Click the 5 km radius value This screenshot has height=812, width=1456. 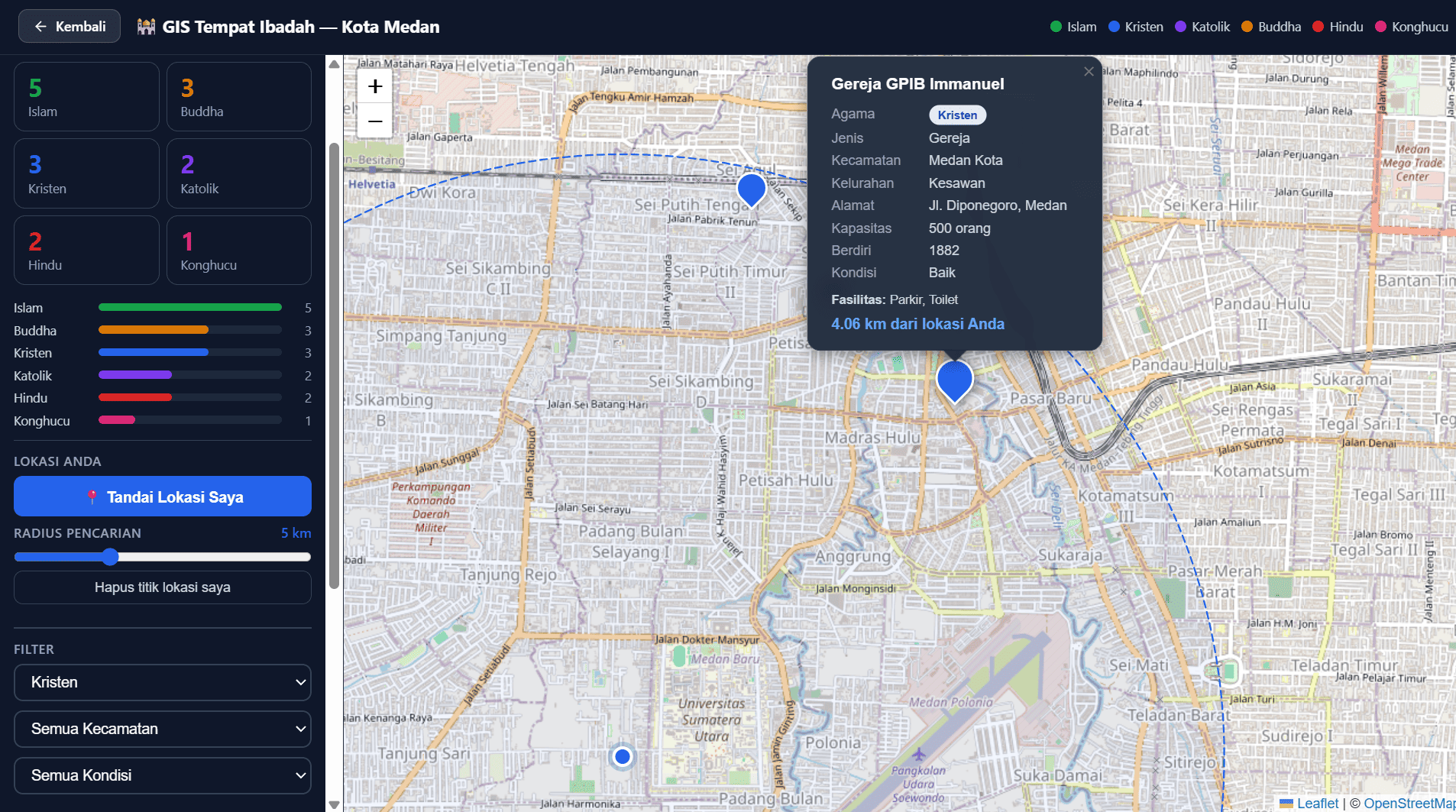pos(296,533)
